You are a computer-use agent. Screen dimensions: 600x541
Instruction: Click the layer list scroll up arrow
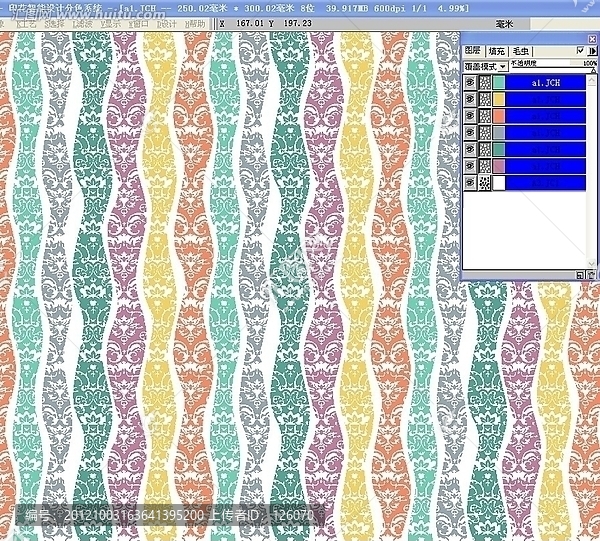591,80
